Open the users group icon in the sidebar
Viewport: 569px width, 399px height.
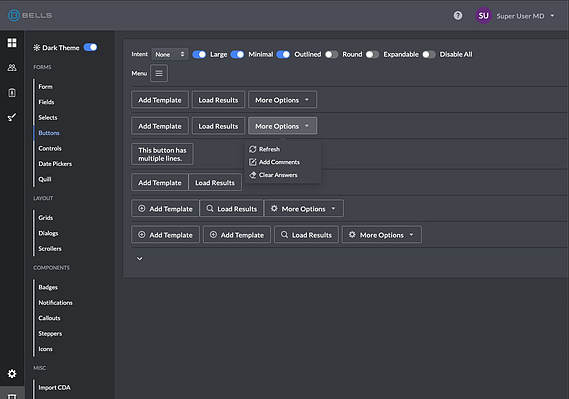pyautogui.click(x=12, y=67)
